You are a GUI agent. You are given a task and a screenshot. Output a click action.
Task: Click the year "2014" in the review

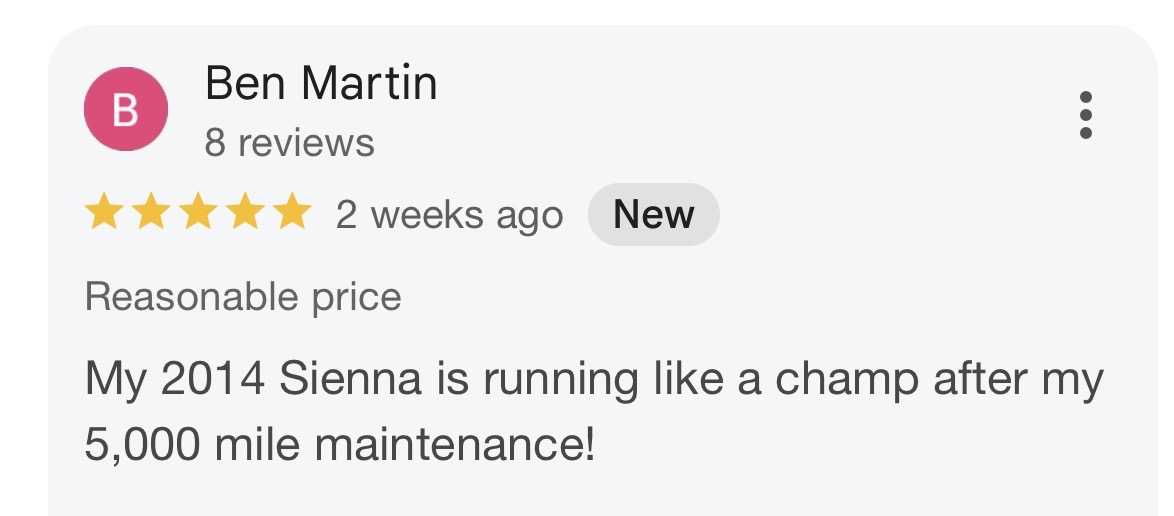(x=212, y=380)
